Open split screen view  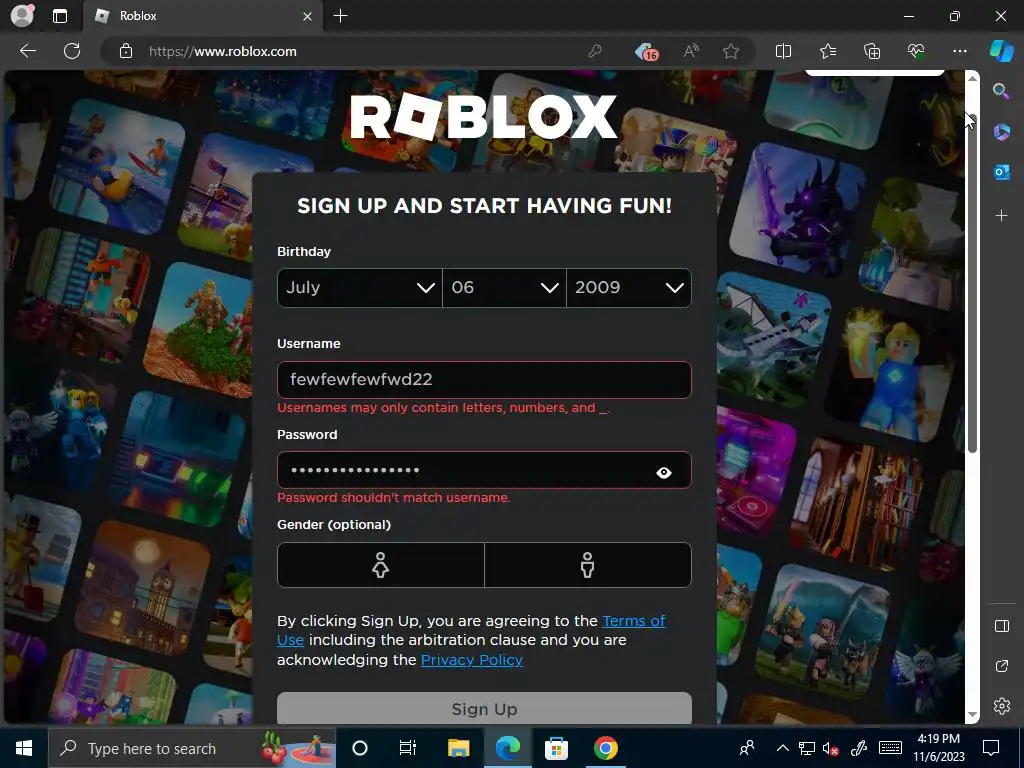pyautogui.click(x=783, y=51)
